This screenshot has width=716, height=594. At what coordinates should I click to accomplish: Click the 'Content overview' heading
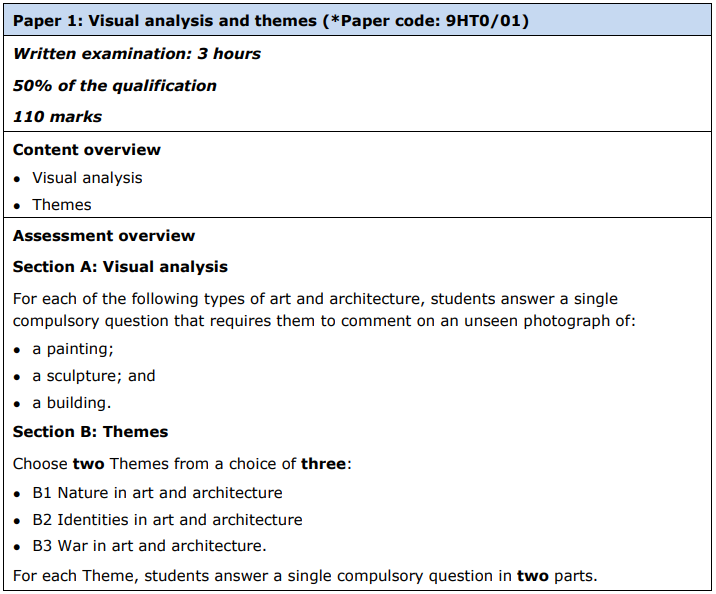click(x=87, y=149)
